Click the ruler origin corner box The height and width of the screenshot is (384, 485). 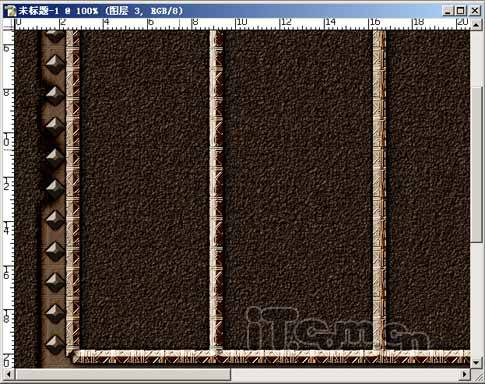8,25
